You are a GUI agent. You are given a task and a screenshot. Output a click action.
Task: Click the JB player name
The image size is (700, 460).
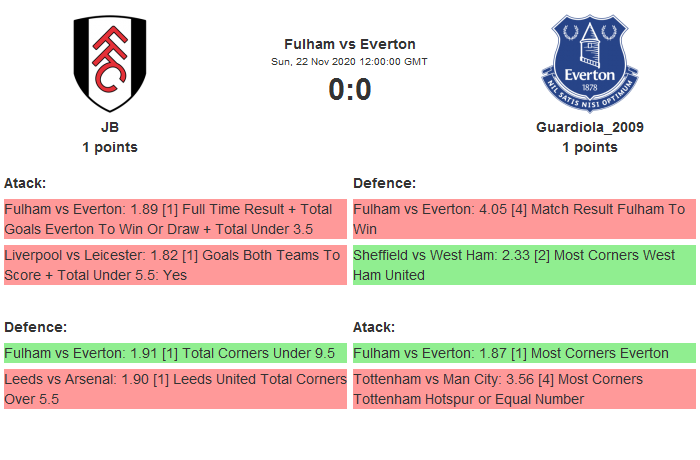click(110, 127)
